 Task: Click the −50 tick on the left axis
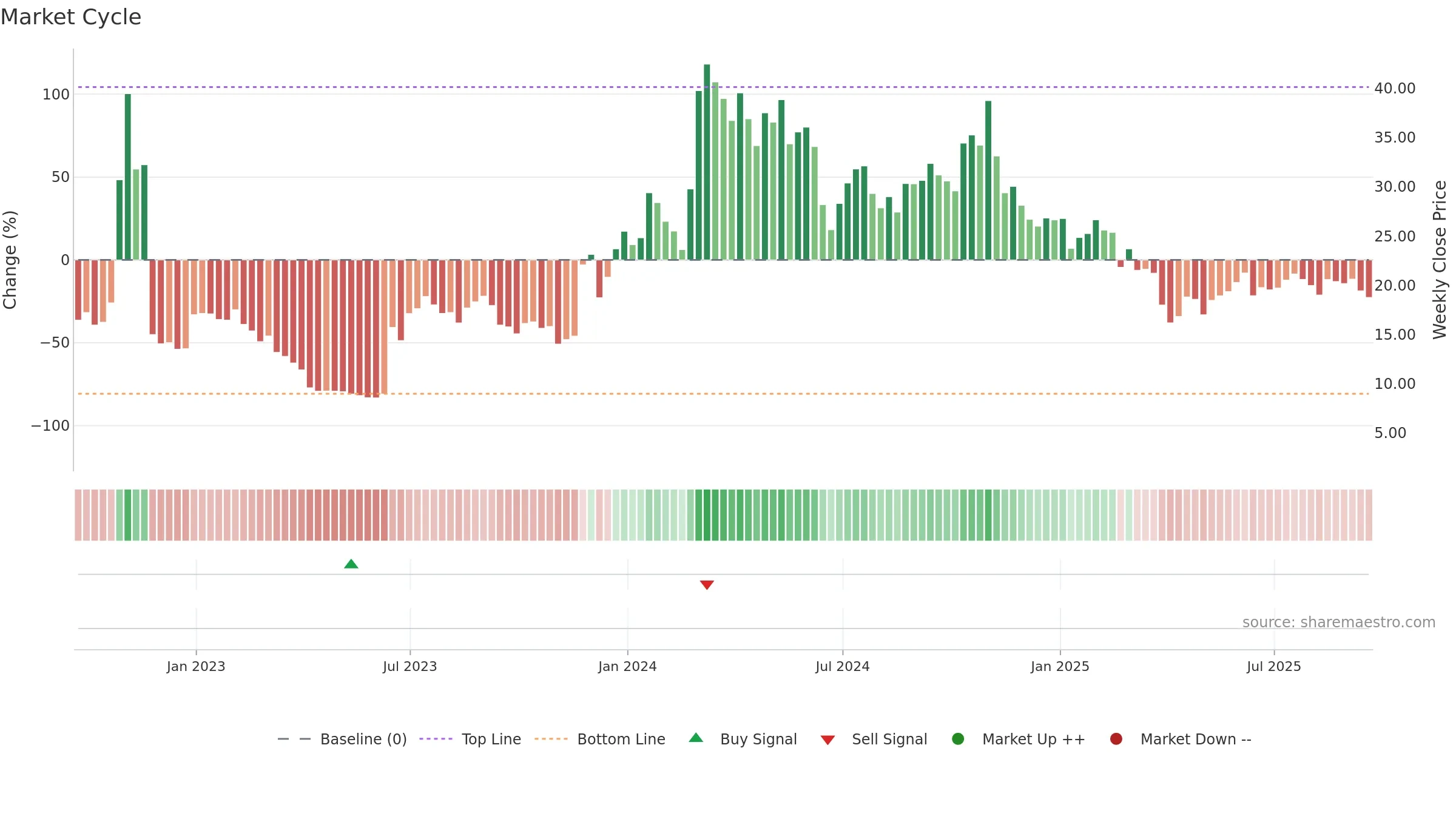coord(55,343)
